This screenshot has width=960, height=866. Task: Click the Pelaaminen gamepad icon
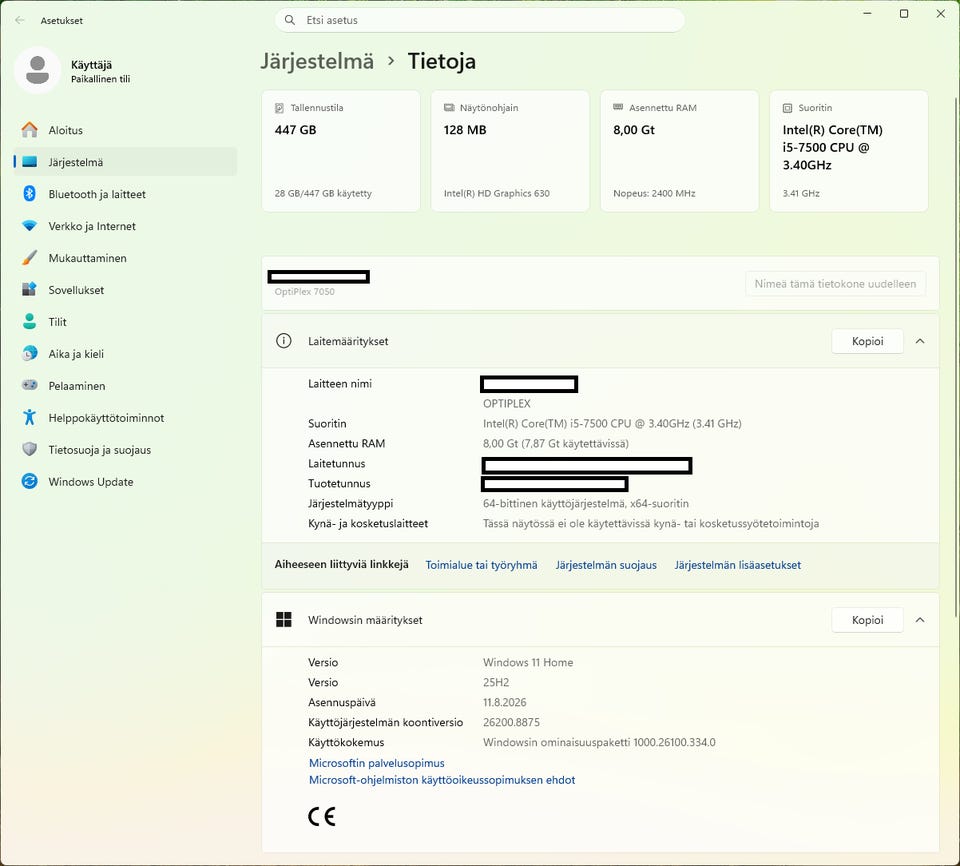(x=29, y=385)
